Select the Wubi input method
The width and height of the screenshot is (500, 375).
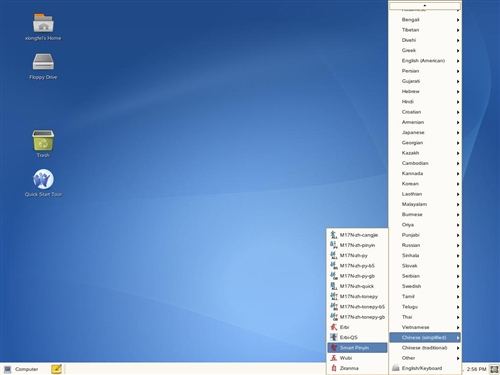[x=357, y=358]
